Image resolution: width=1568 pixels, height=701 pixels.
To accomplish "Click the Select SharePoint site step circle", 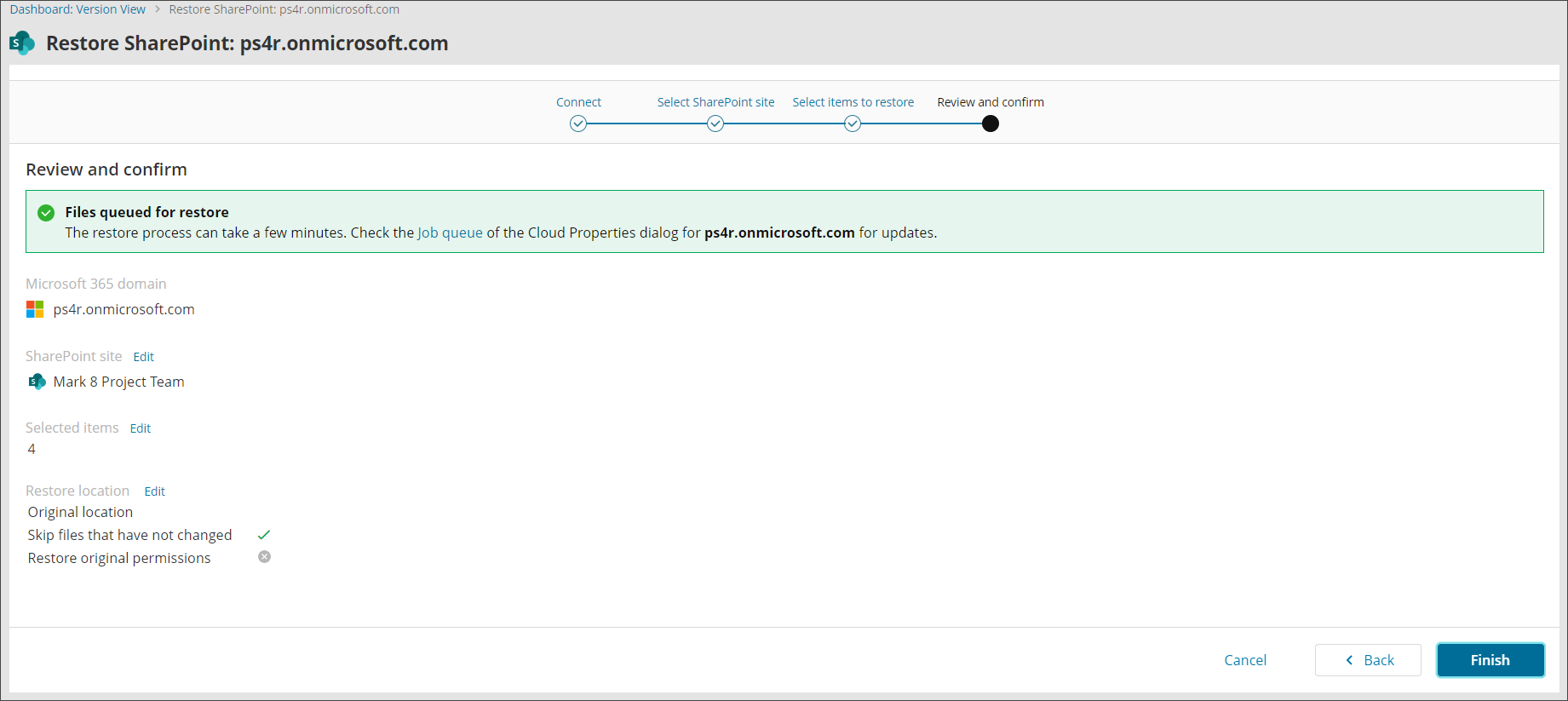I will pos(715,124).
